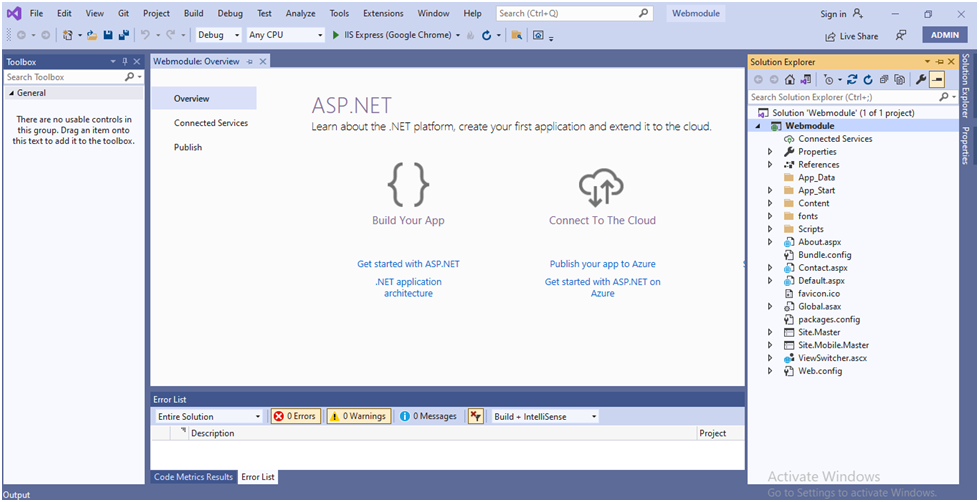Image resolution: width=979 pixels, height=502 pixels.
Task: Open IIS Express browser dropdown arrow
Action: [458, 36]
